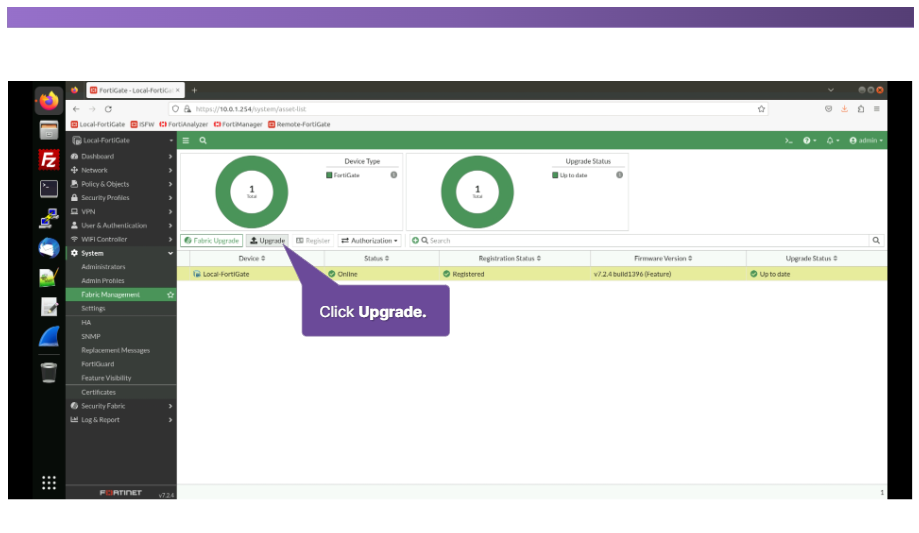Image resolution: width=919 pixels, height=533 pixels.
Task: Expand the Log & Report menu
Action: [x=121, y=420]
